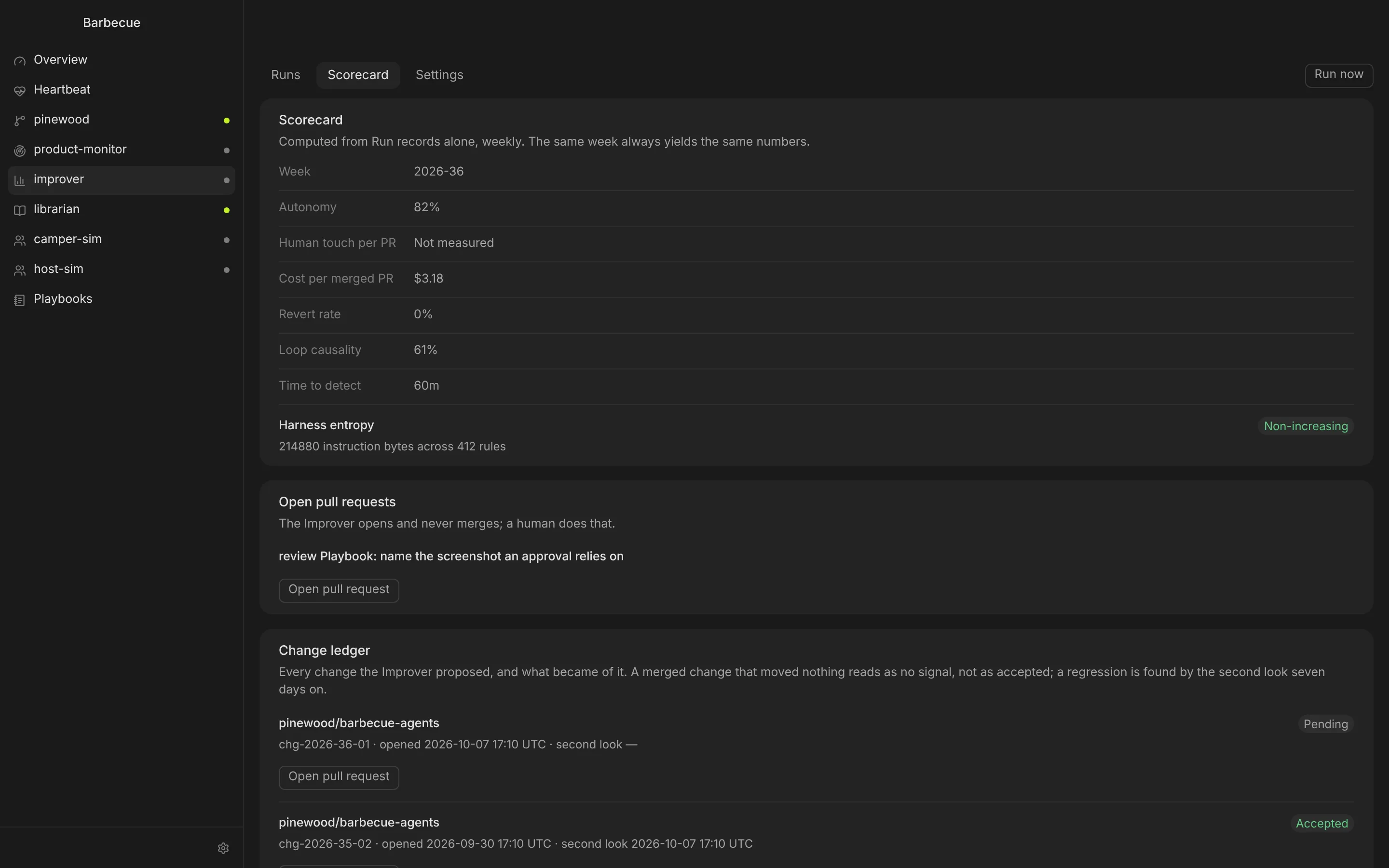Click the pinewood branch icon

click(x=19, y=121)
